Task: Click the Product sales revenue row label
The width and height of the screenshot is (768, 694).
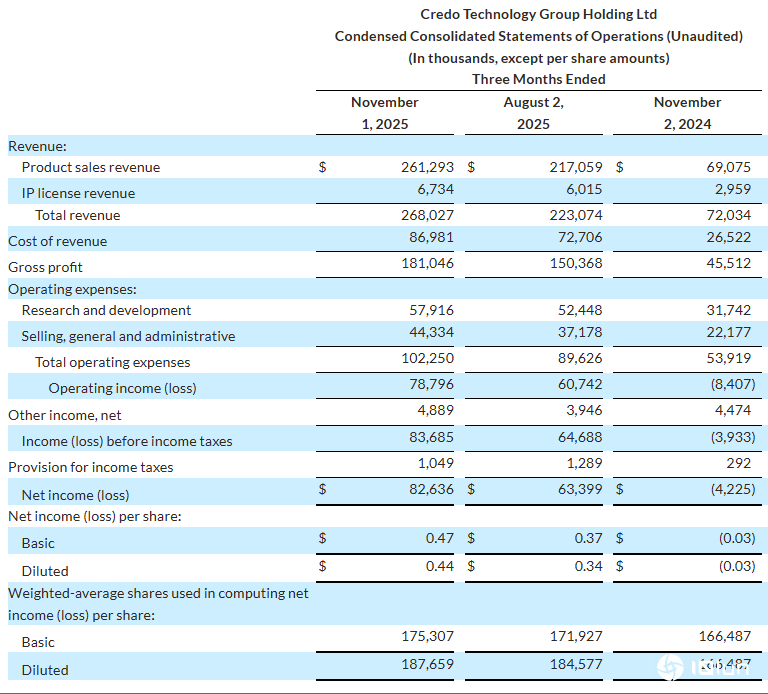Action: pyautogui.click(x=90, y=167)
